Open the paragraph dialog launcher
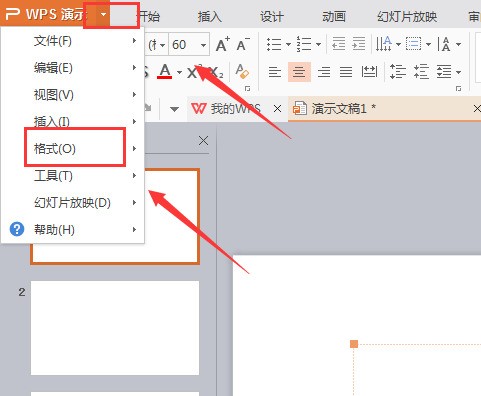Image resolution: width=481 pixels, height=396 pixels. tap(459, 89)
